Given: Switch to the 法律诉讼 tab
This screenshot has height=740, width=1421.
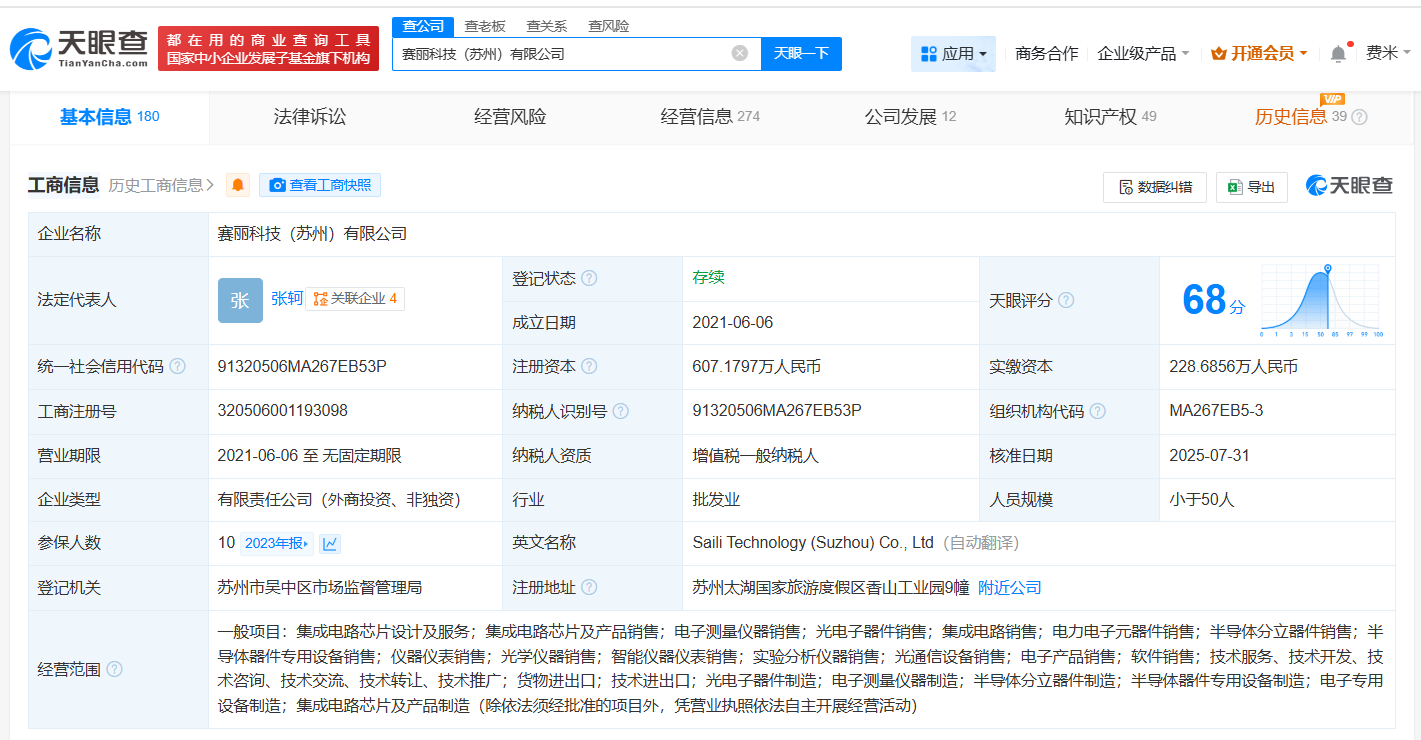Looking at the screenshot, I should 310,117.
